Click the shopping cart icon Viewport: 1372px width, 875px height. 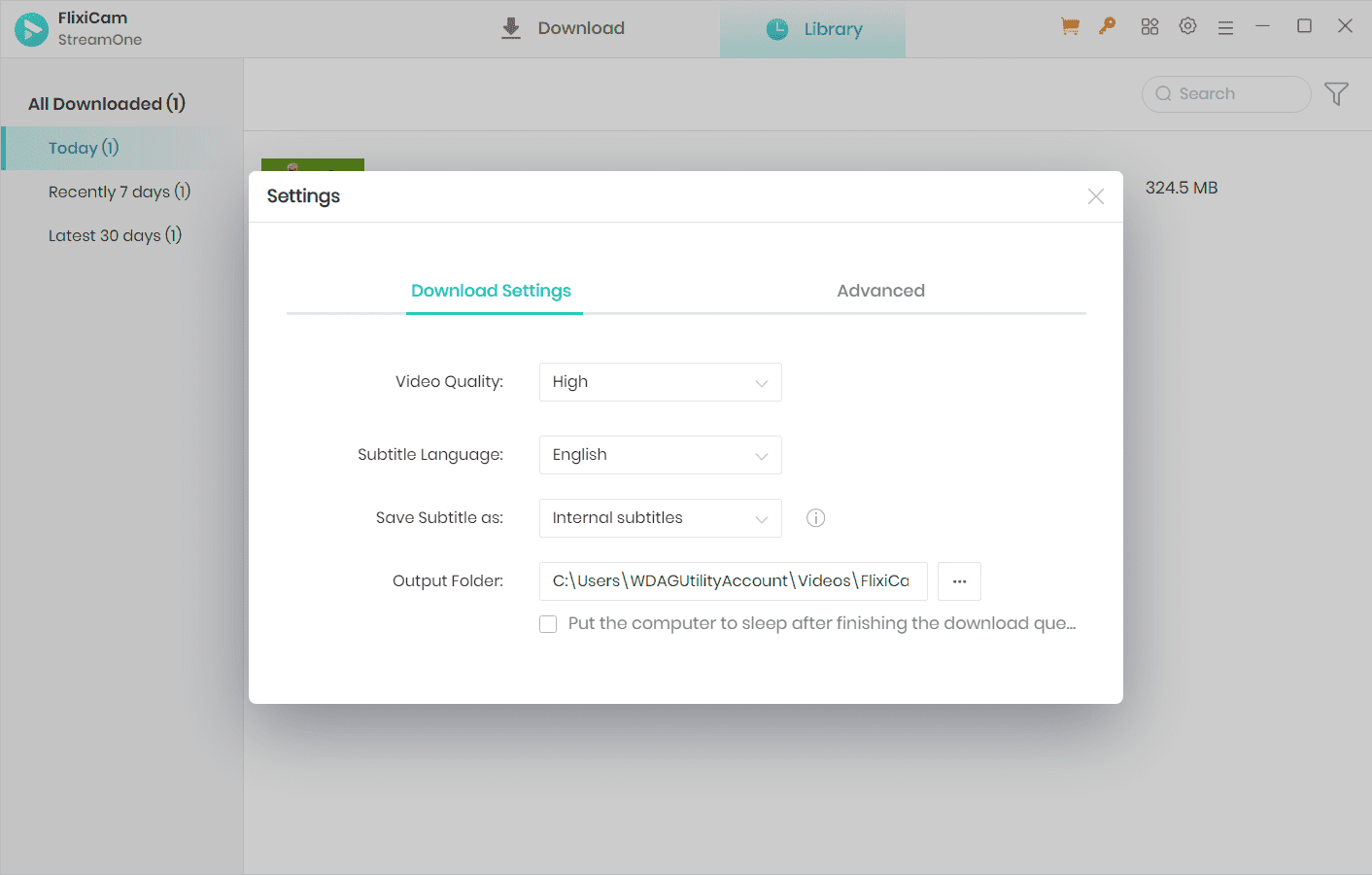1070,27
